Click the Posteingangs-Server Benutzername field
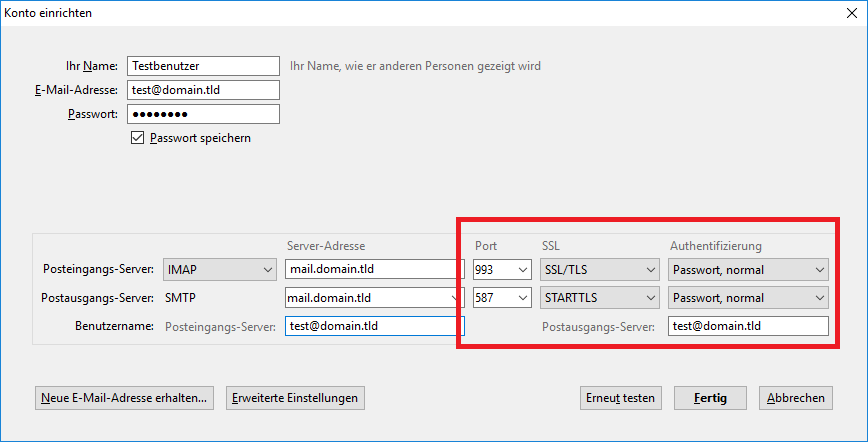This screenshot has width=868, height=442. coord(374,326)
